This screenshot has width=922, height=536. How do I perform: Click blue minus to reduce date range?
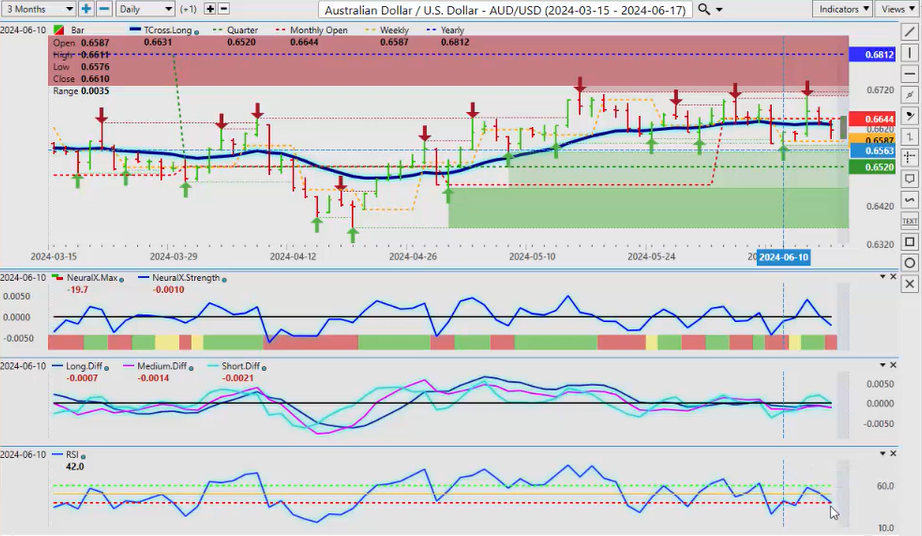point(105,9)
